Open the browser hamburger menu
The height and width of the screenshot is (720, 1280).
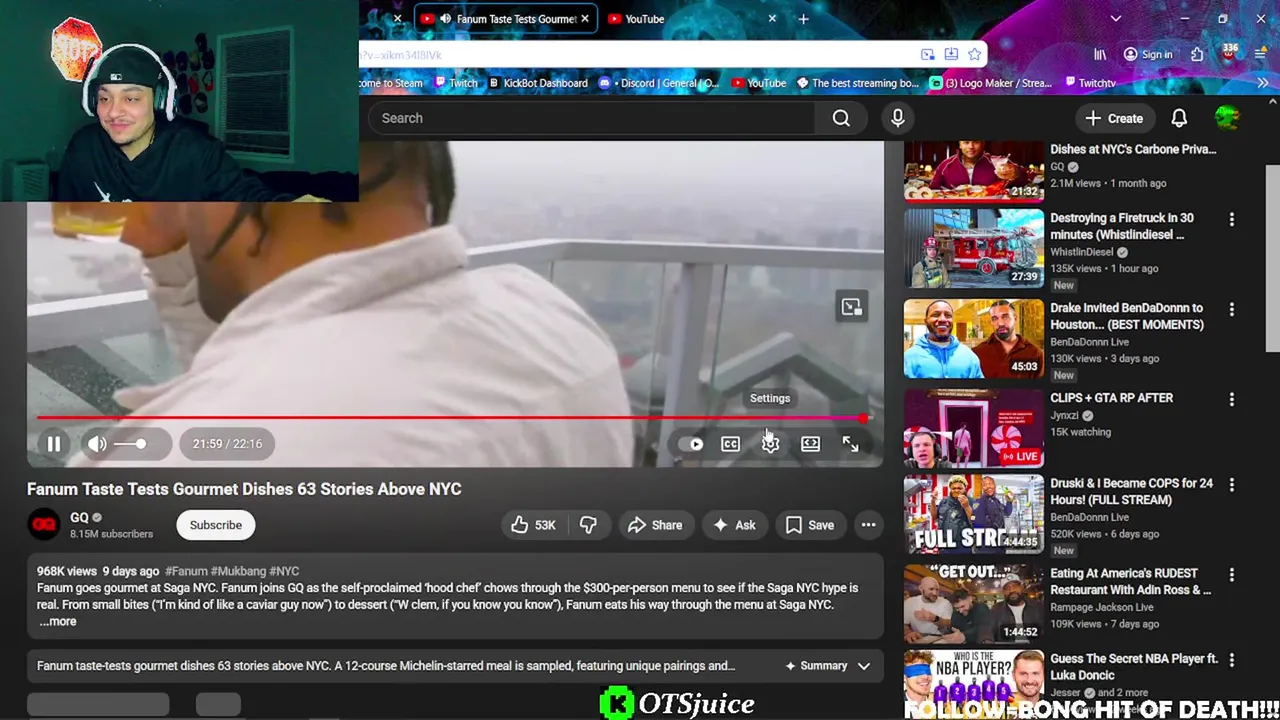(1262, 55)
